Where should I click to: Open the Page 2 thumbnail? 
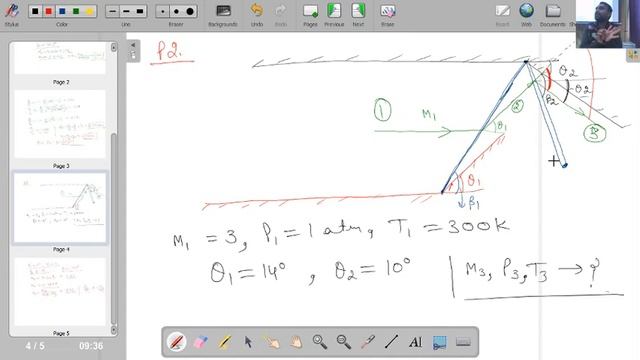[x=60, y=58]
